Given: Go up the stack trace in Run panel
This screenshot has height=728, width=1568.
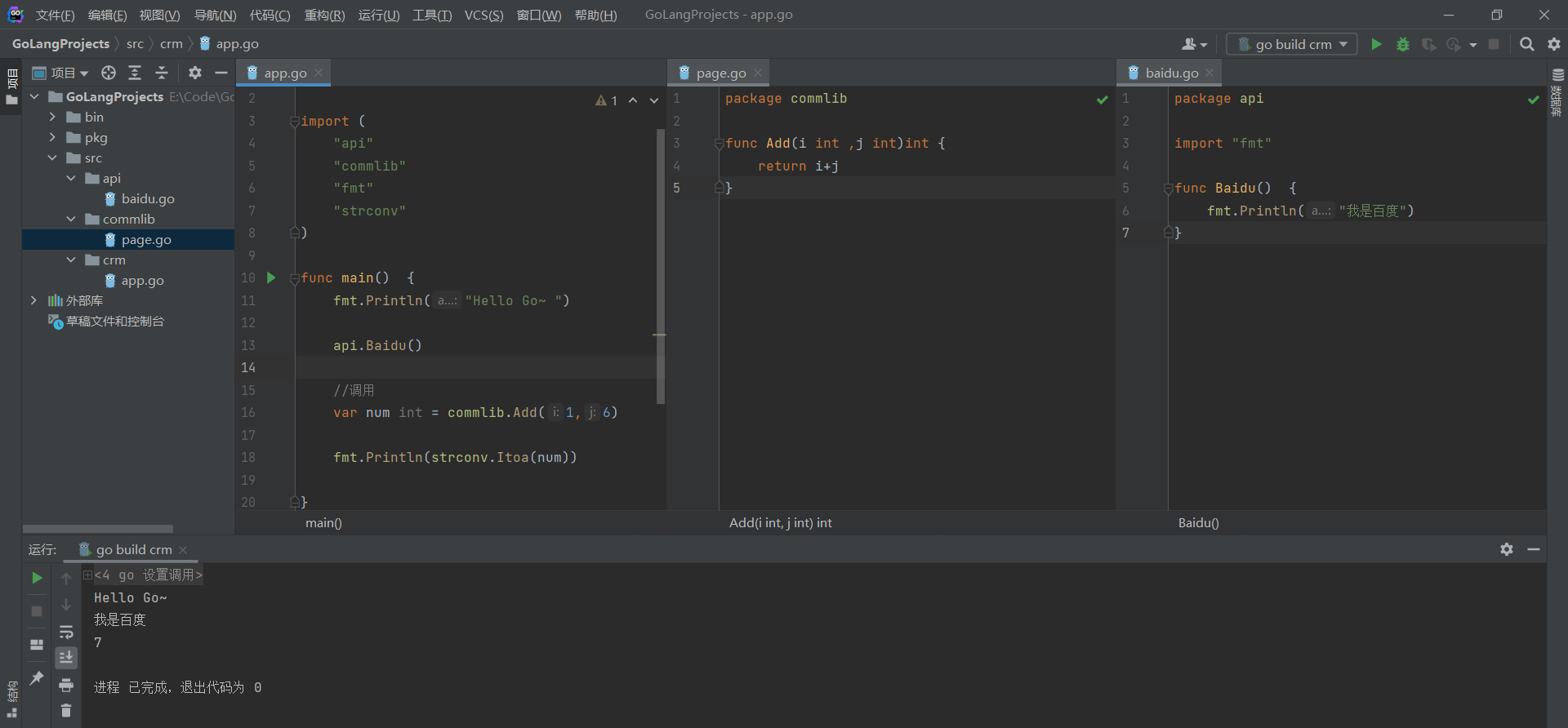Looking at the screenshot, I should pyautogui.click(x=66, y=578).
